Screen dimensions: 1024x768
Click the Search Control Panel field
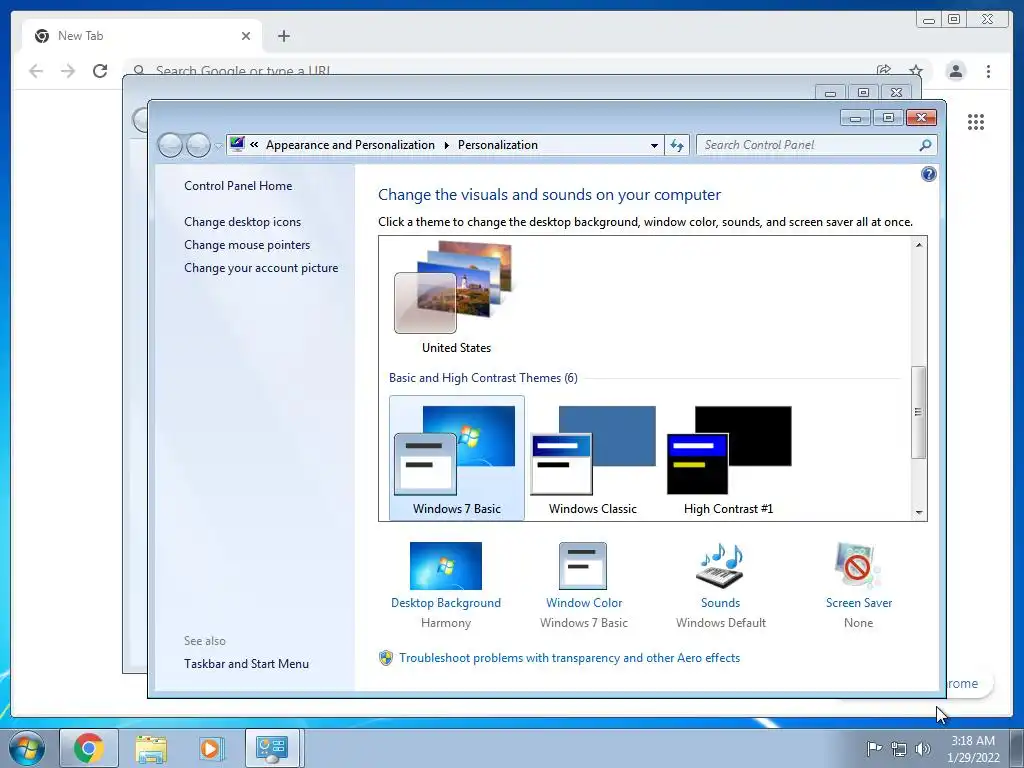(x=816, y=145)
